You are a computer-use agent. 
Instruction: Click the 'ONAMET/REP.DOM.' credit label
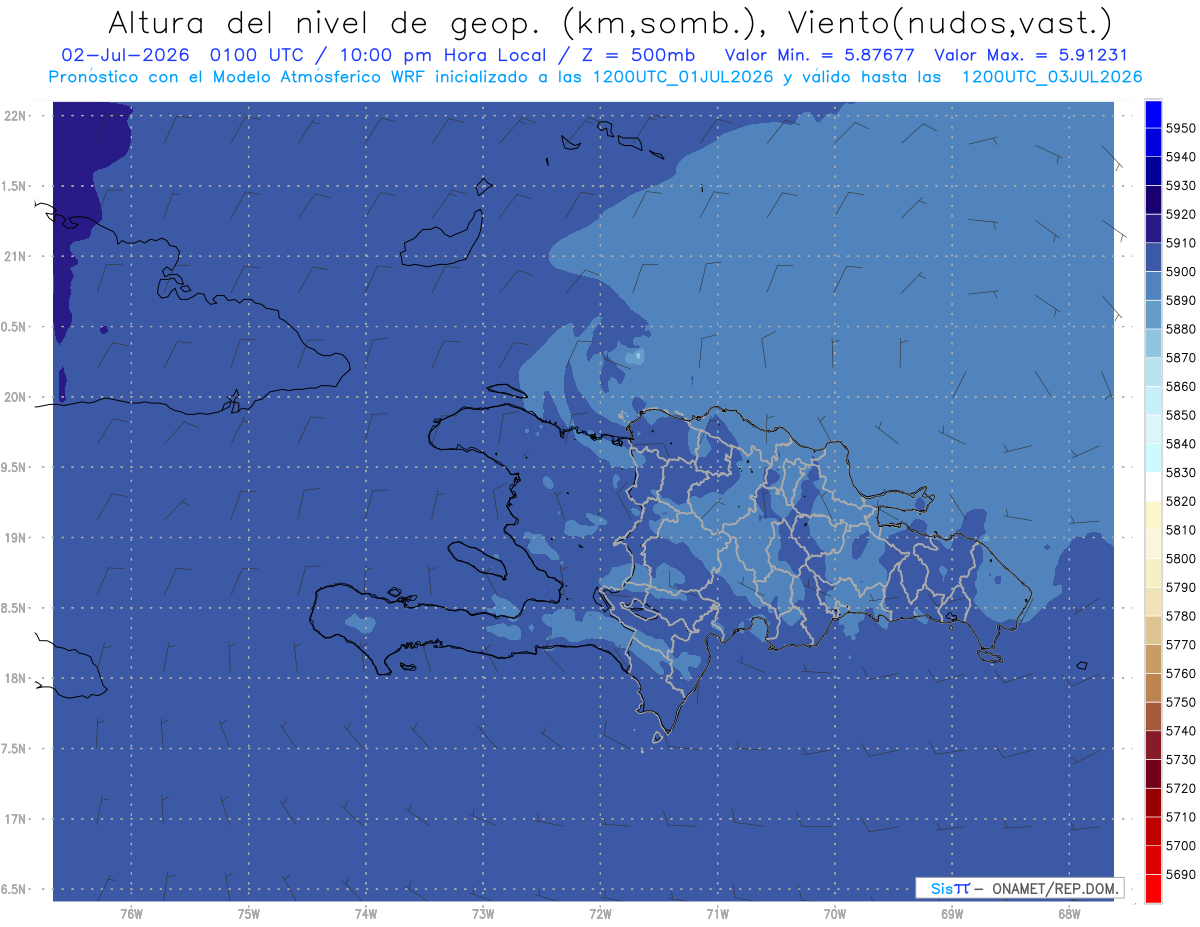click(1053, 888)
